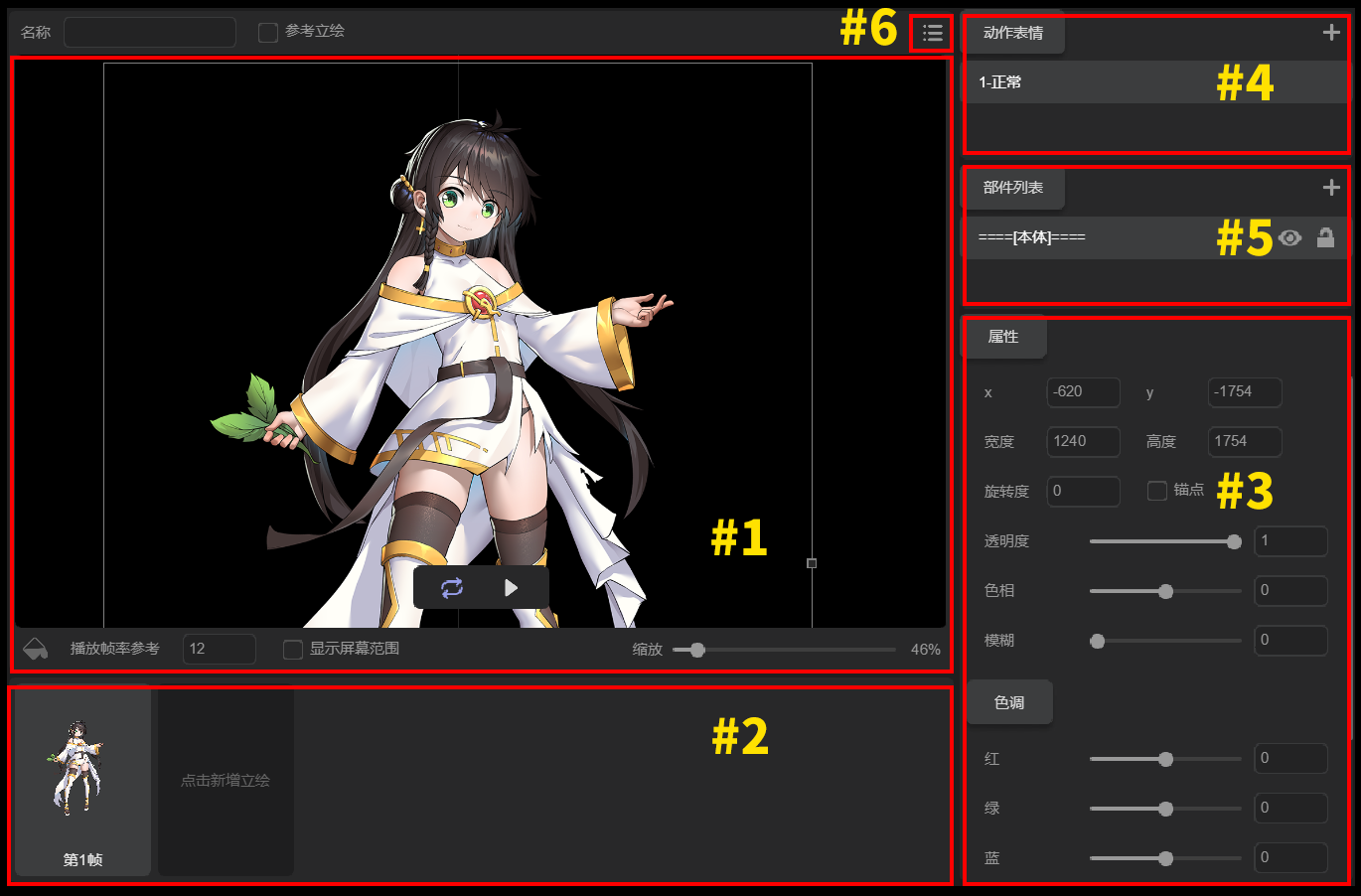Play the animation preview

pos(511,588)
